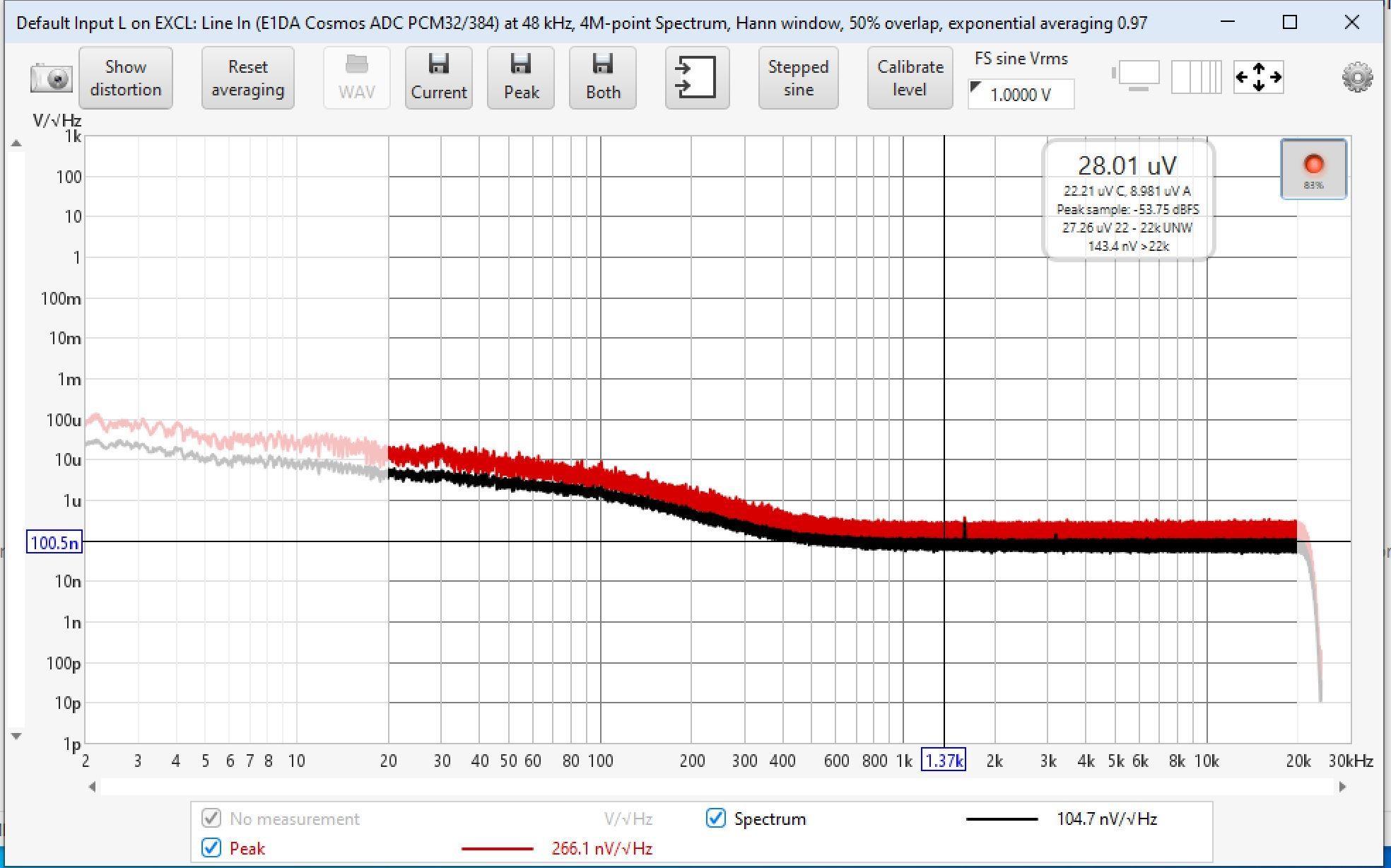The image size is (1391, 868).
Task: Reset averaging of the spectrum
Action: point(247,78)
